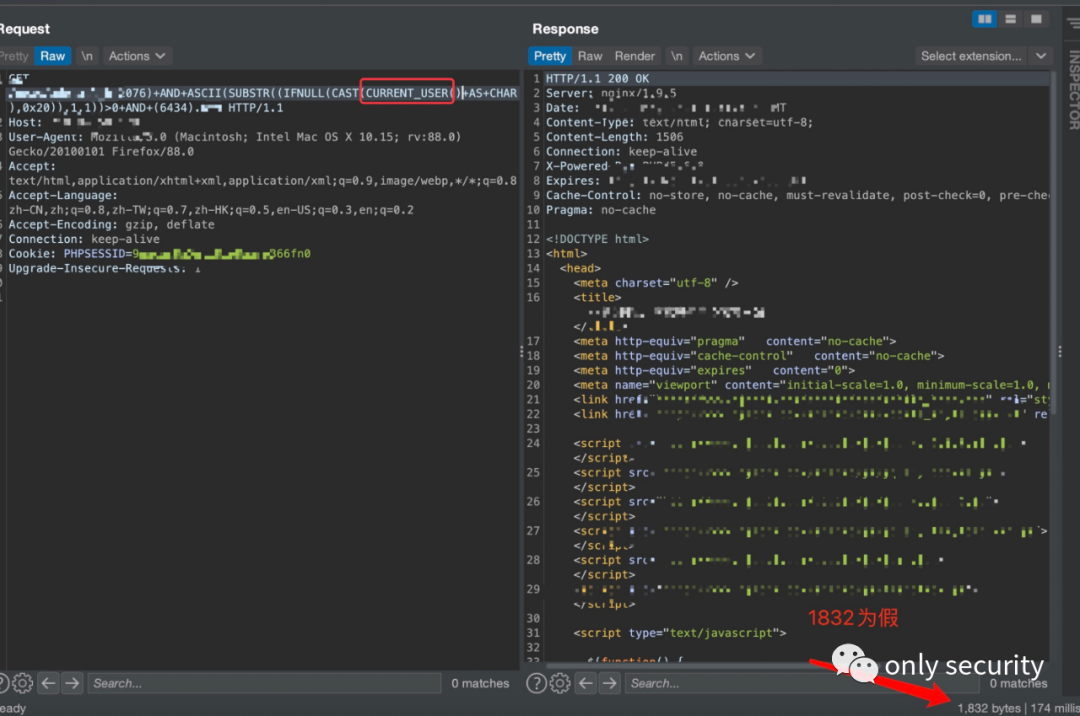Open Select extension dropdown
Screen dimensions: 1080x716
coord(970,56)
